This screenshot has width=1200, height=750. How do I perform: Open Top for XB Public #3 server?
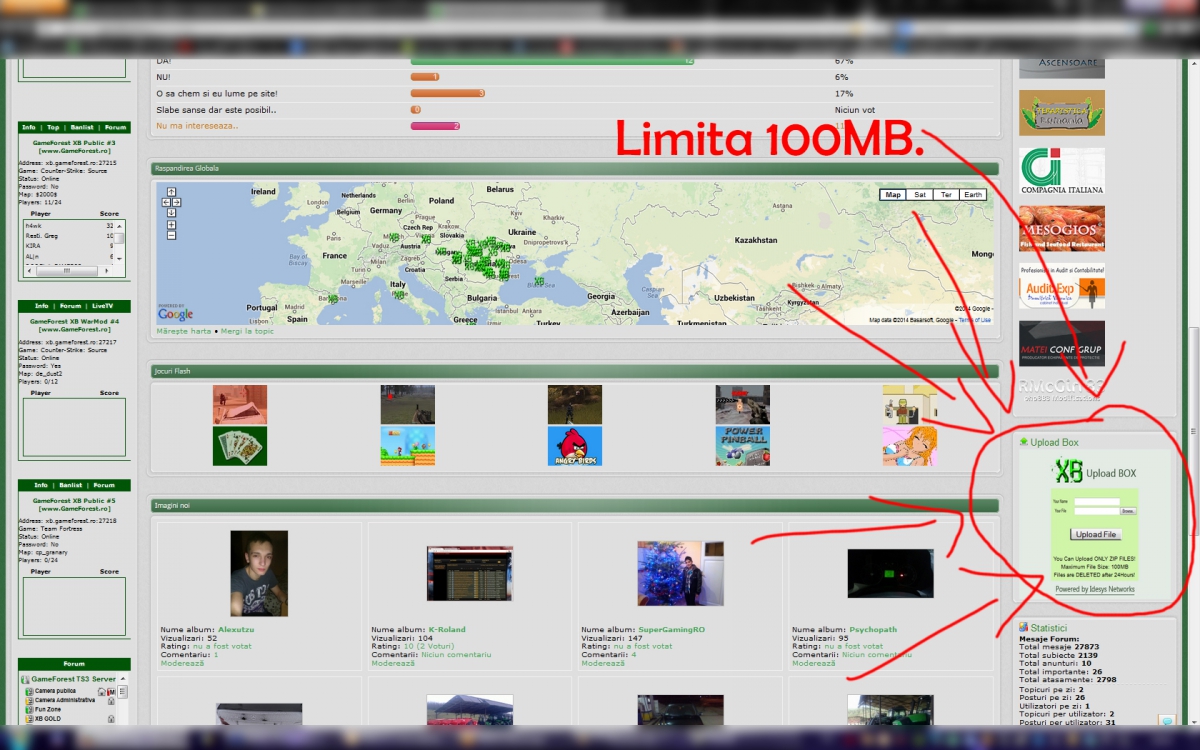click(53, 128)
